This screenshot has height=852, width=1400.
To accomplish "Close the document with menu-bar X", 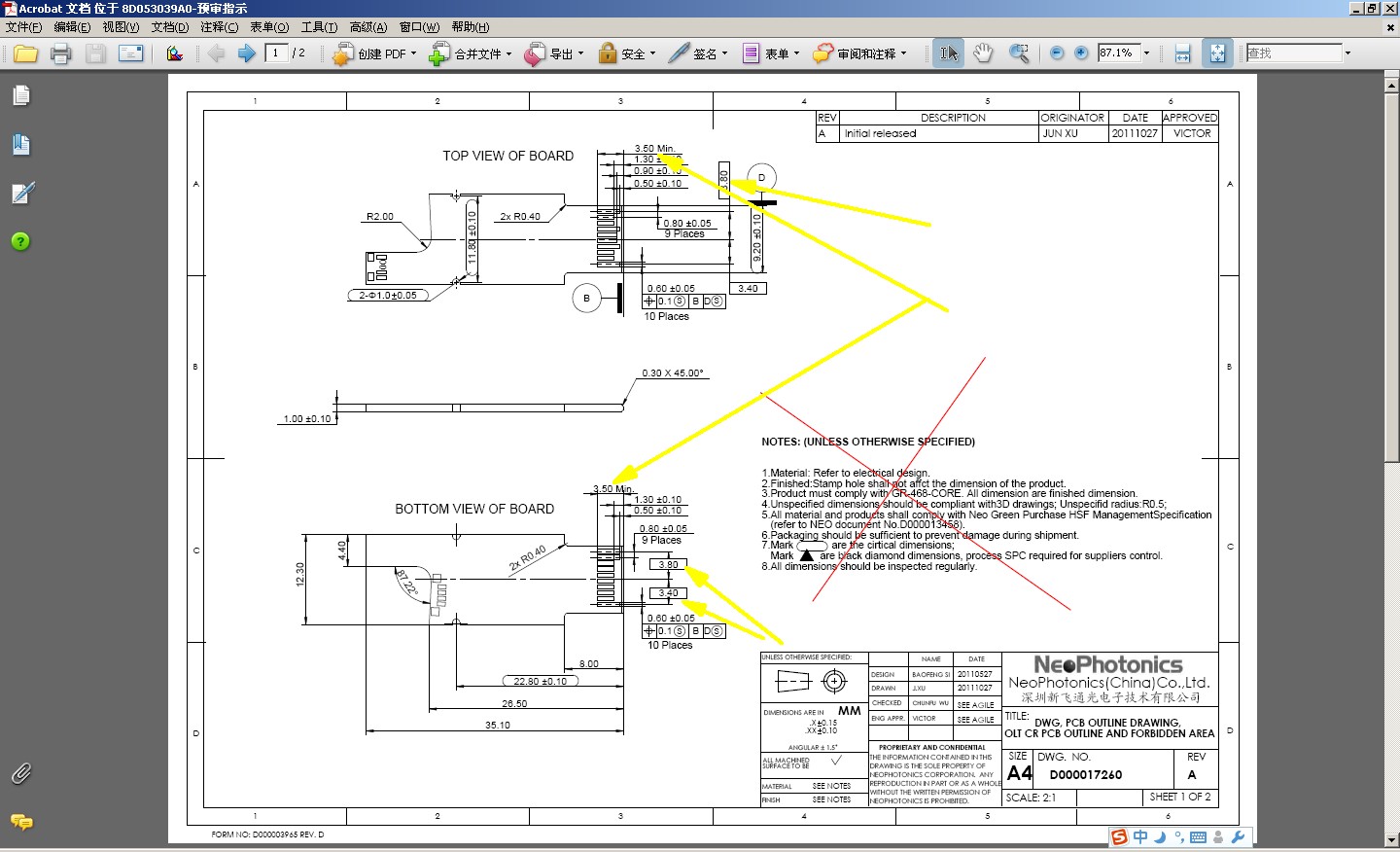I will pos(1389,27).
